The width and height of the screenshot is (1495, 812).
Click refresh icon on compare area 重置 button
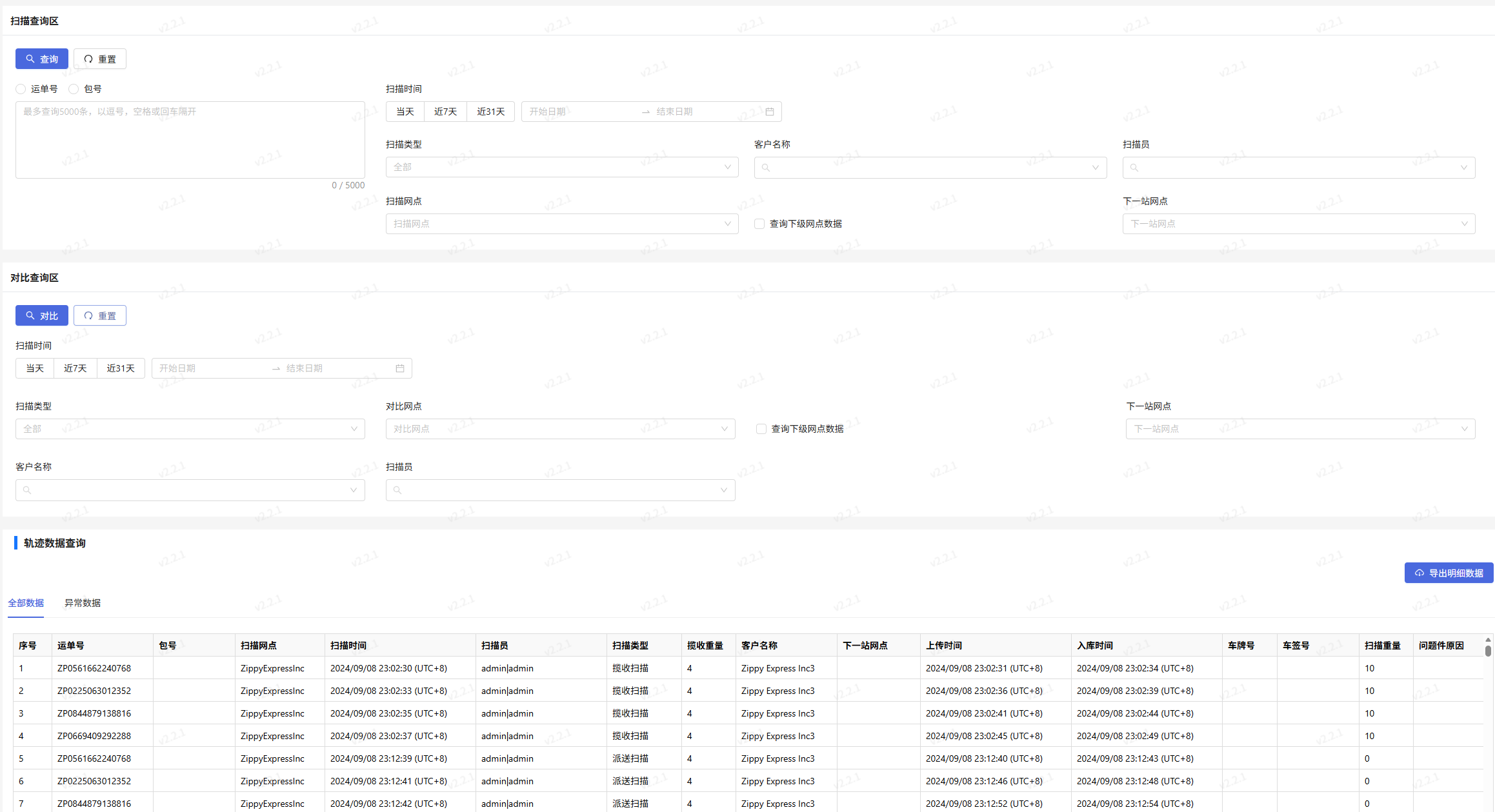tap(88, 315)
